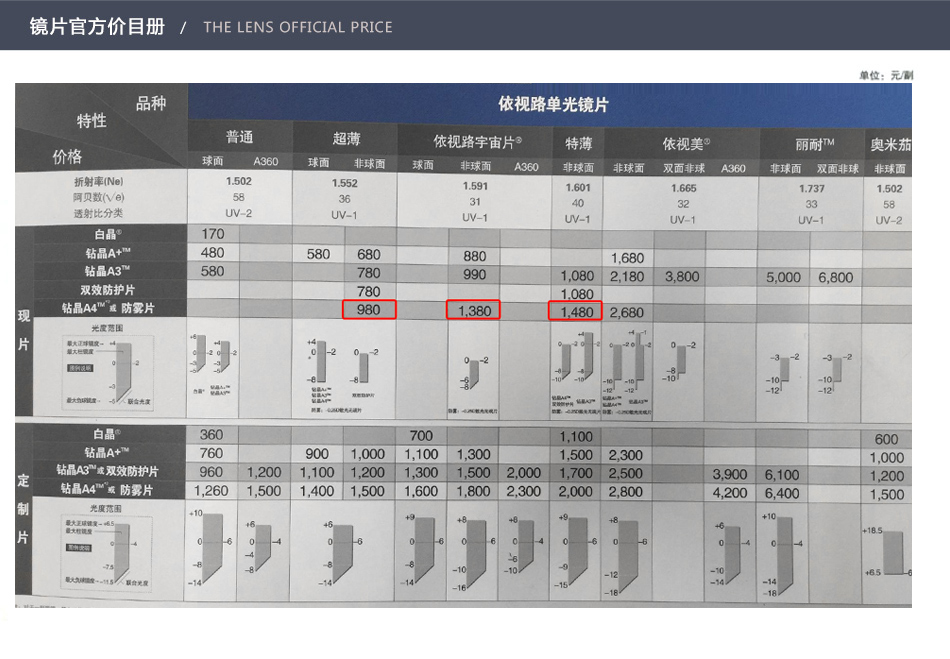Click the 980 price in 钻晶A4 row
Image resolution: width=950 pixels, height=659 pixels.
point(369,310)
